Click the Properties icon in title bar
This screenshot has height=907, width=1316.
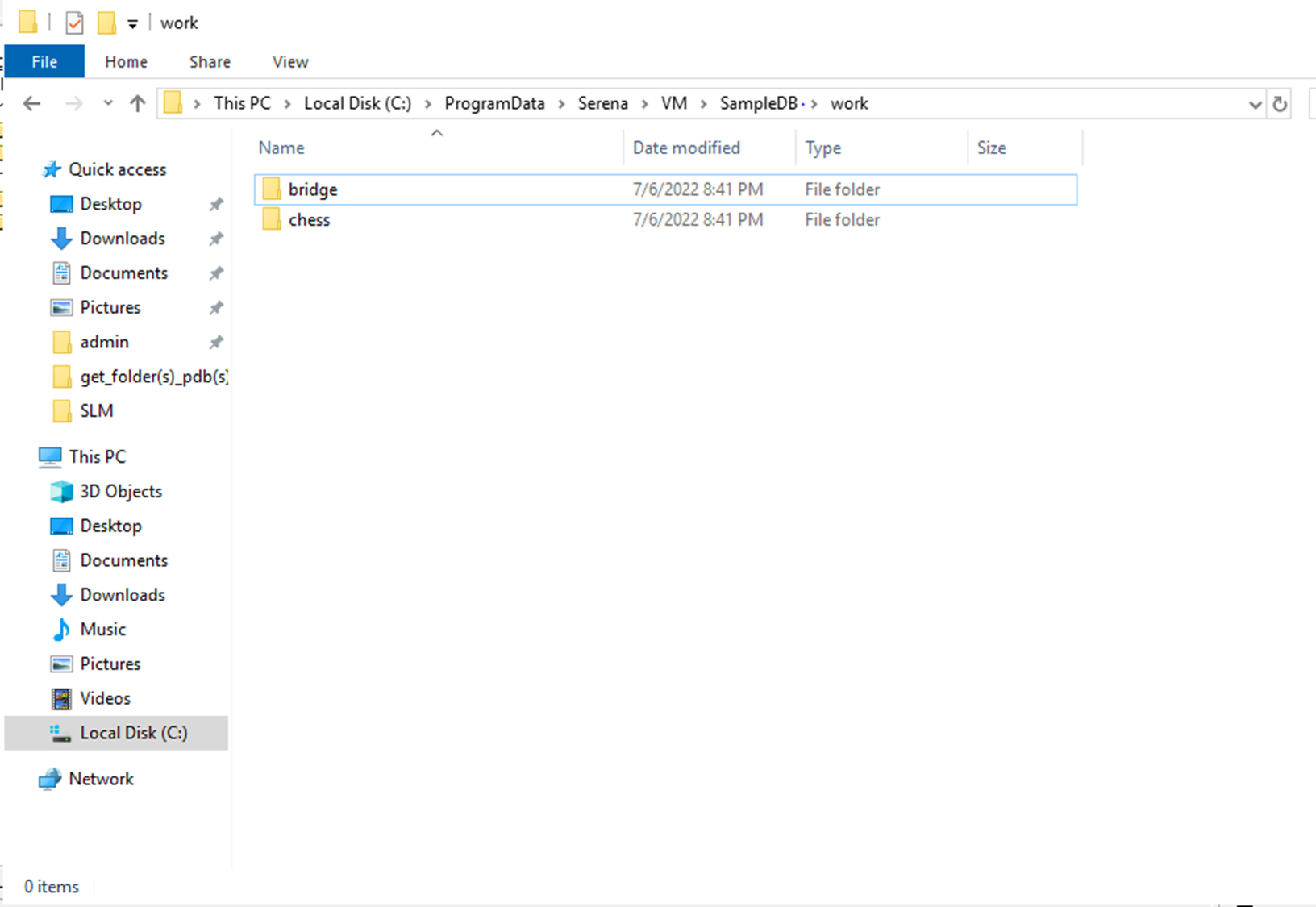coord(74,23)
